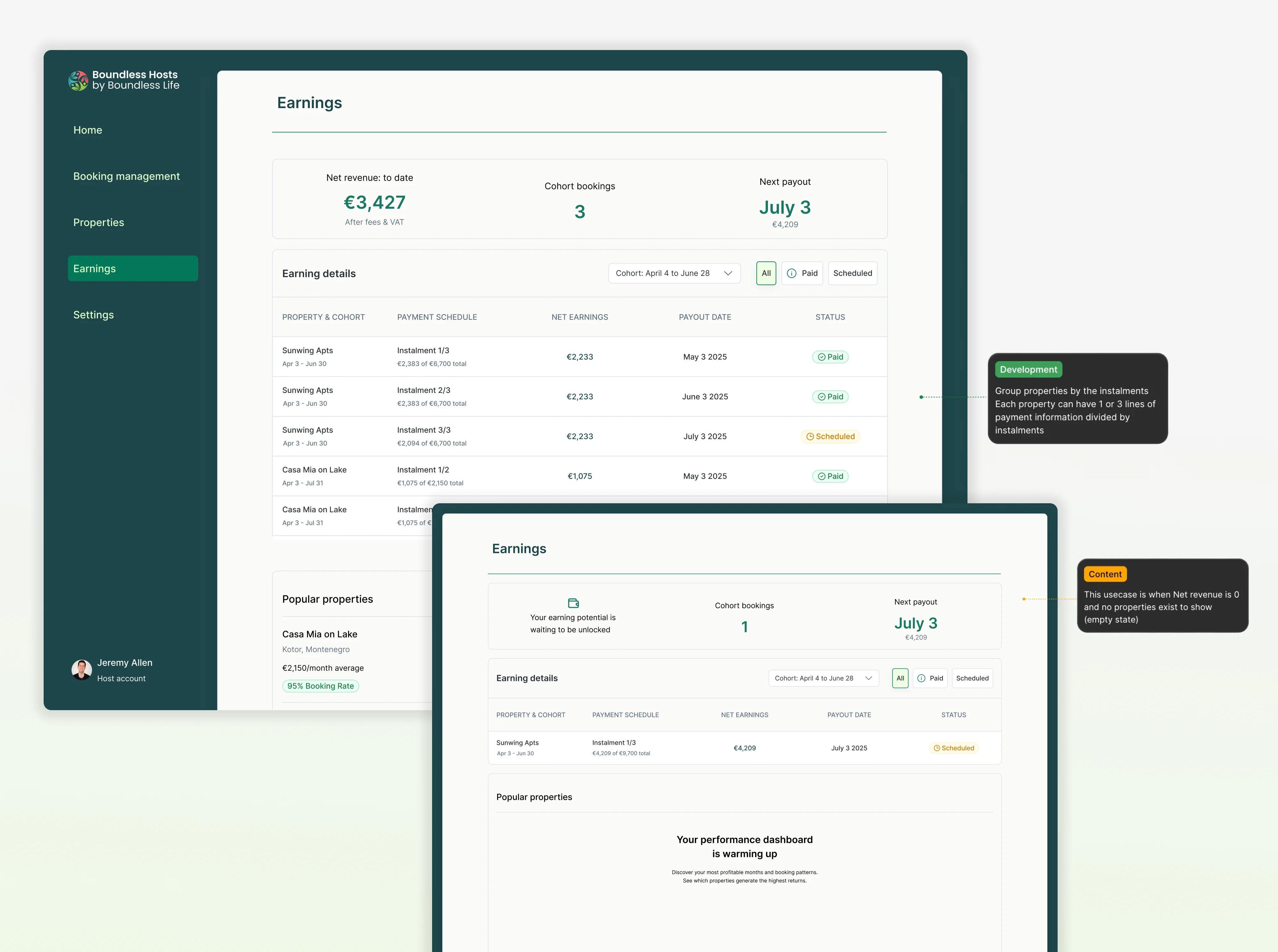Image resolution: width=1278 pixels, height=952 pixels.
Task: Click the info icon on lower Paid filter
Action: [921, 678]
